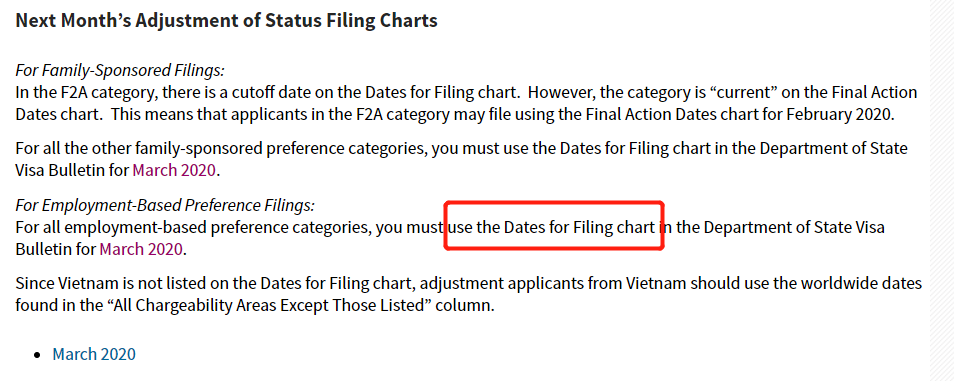
Task: Open the blue bulleted March 2020 link
Action: click(94, 354)
